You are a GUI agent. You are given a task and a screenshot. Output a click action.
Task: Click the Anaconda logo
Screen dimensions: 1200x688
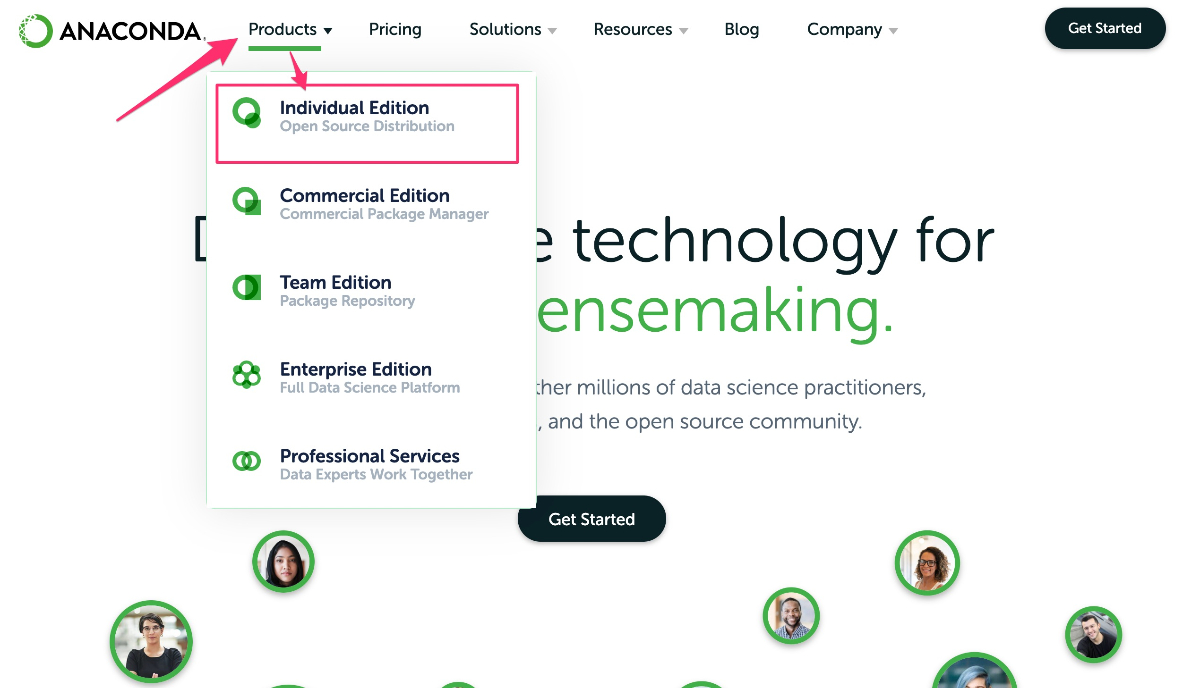110,31
